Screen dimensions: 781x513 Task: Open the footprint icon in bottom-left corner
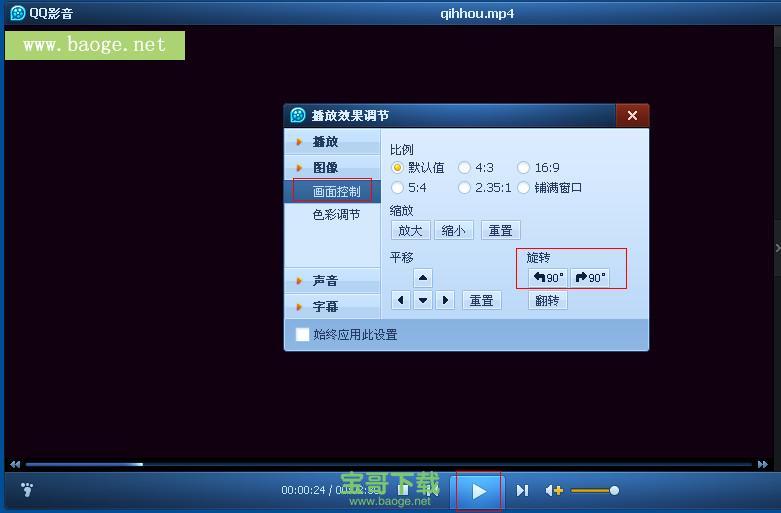[27, 489]
